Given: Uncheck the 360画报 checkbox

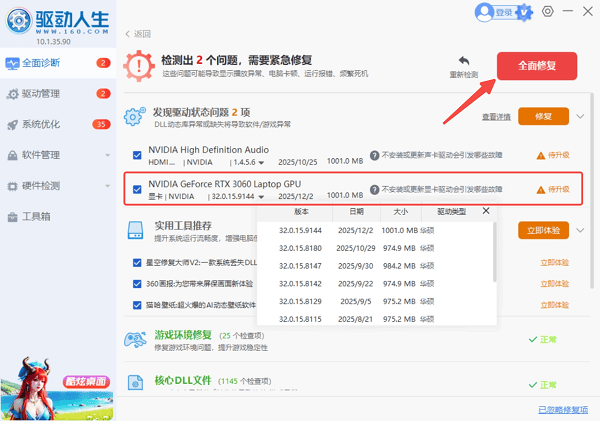Looking at the screenshot, I should click(137, 284).
